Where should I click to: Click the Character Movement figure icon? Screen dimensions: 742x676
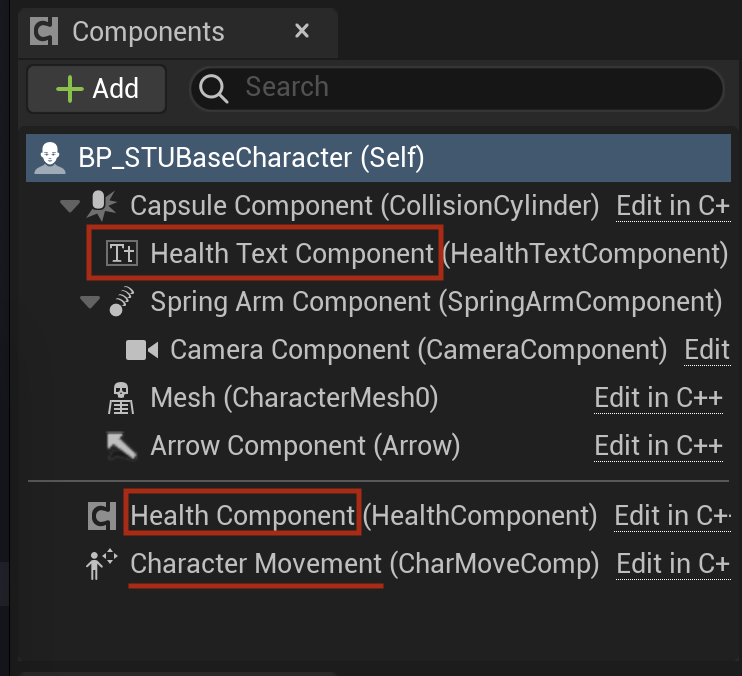(x=102, y=564)
